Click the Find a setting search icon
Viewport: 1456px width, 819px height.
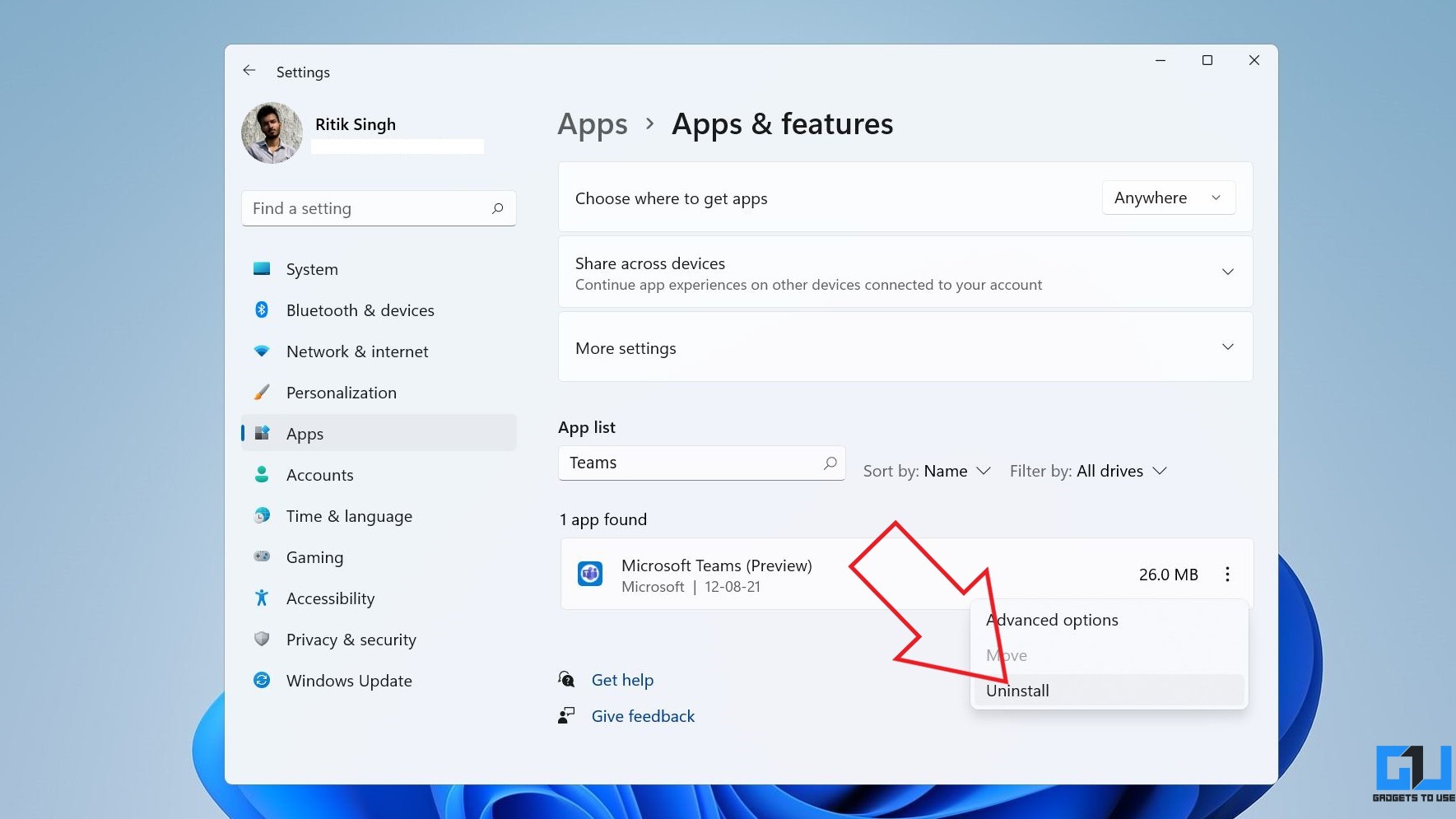(x=498, y=208)
